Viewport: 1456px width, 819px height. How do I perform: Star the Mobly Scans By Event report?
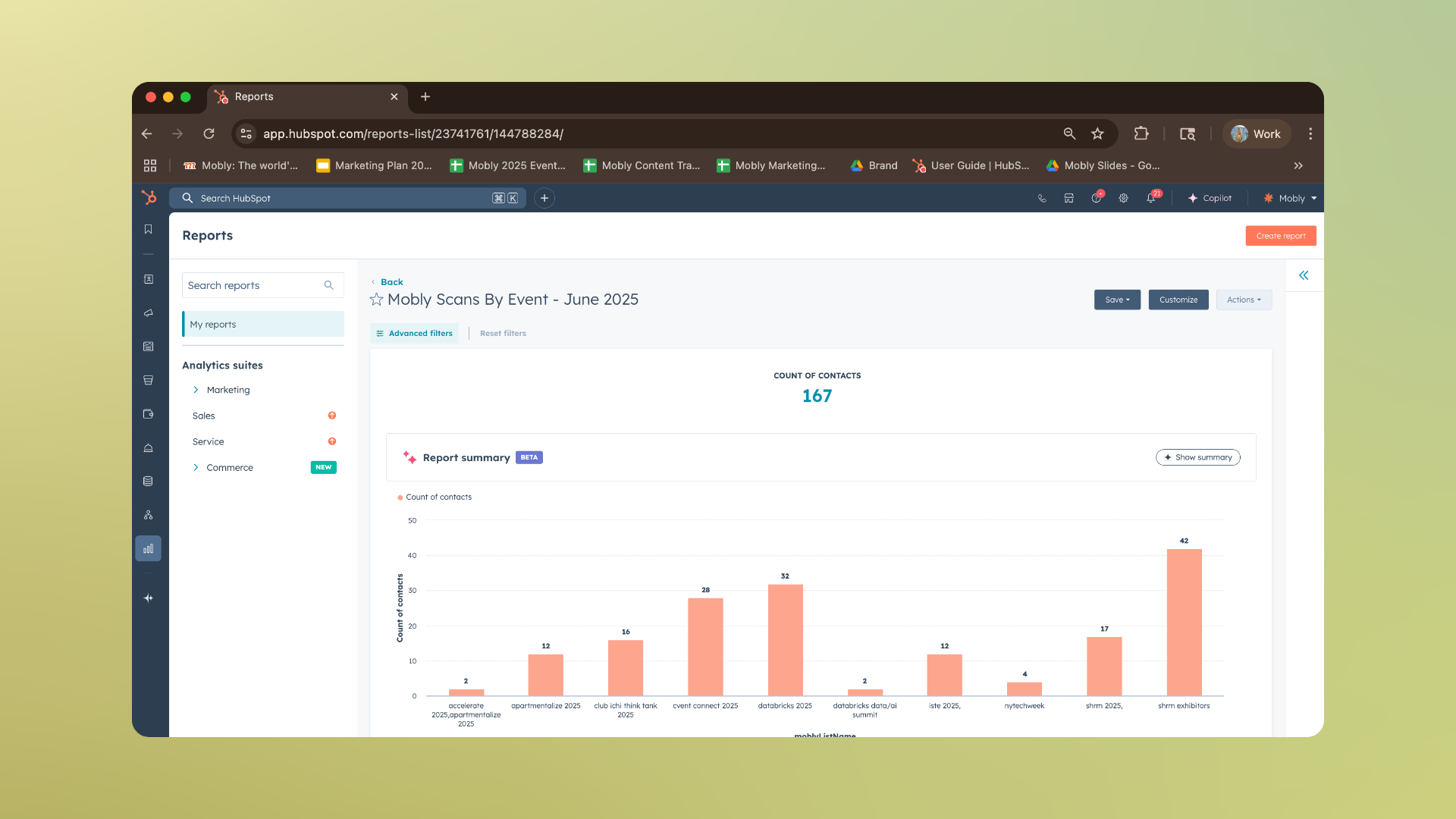[376, 300]
